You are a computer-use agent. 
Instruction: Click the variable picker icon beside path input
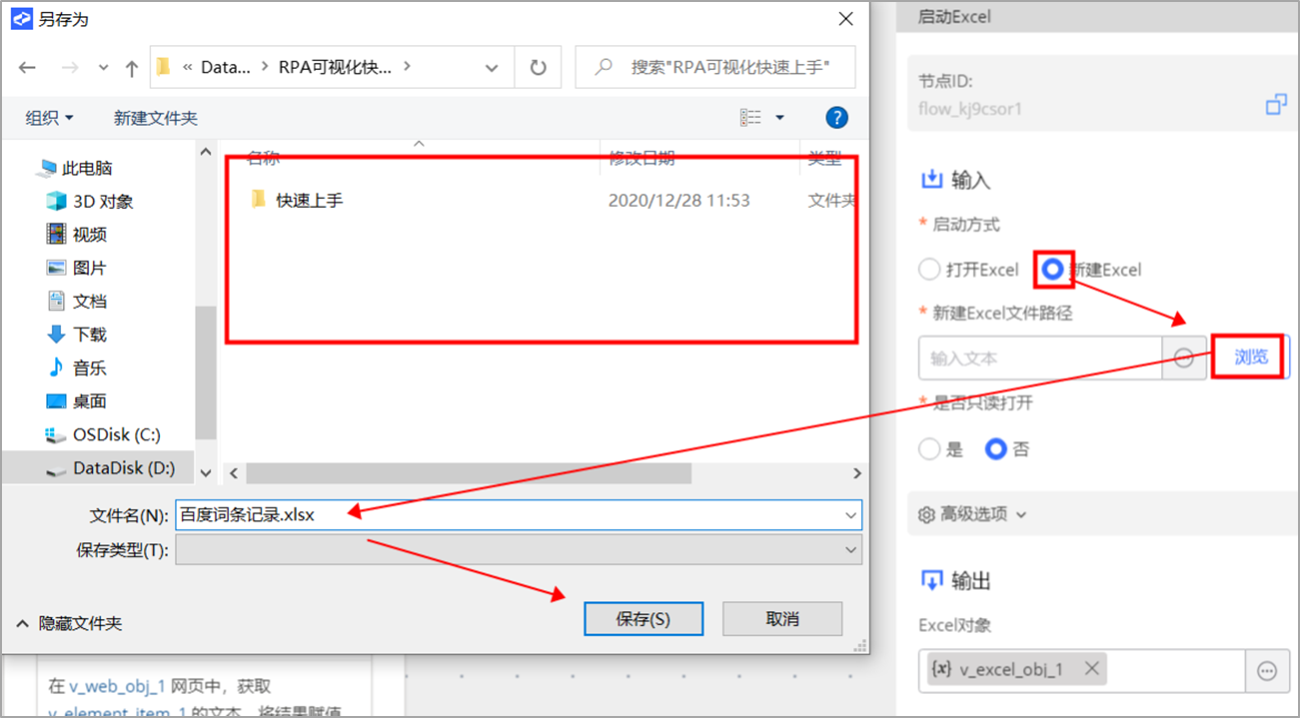click(1184, 358)
